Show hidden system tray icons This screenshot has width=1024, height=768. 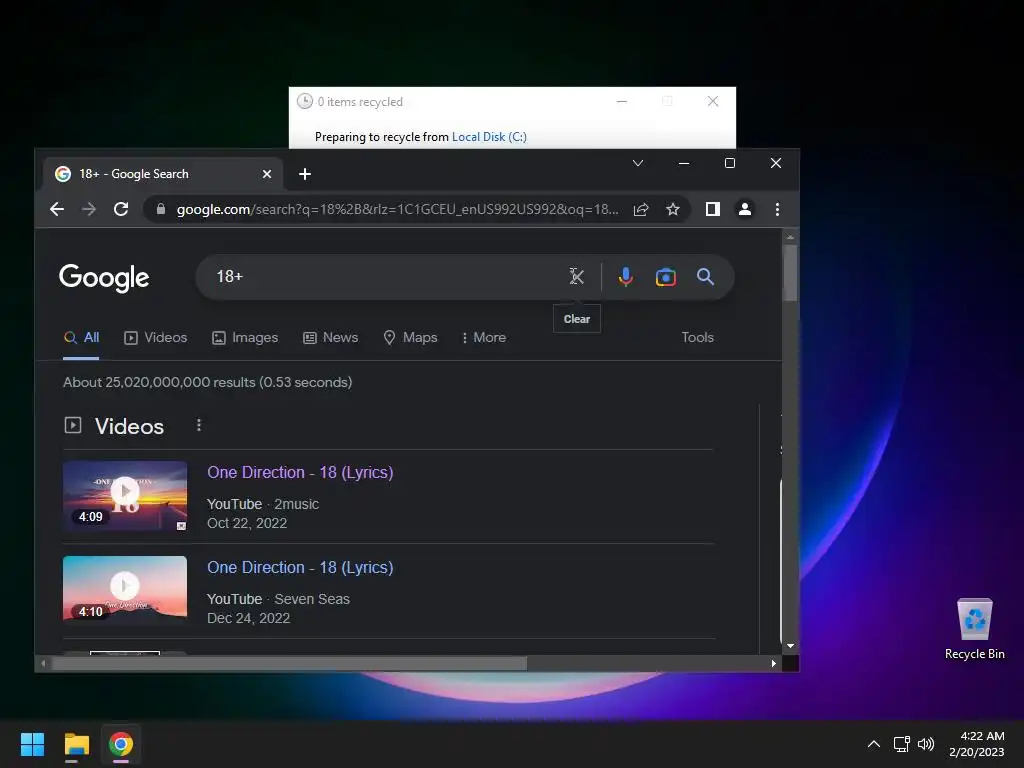click(x=873, y=744)
